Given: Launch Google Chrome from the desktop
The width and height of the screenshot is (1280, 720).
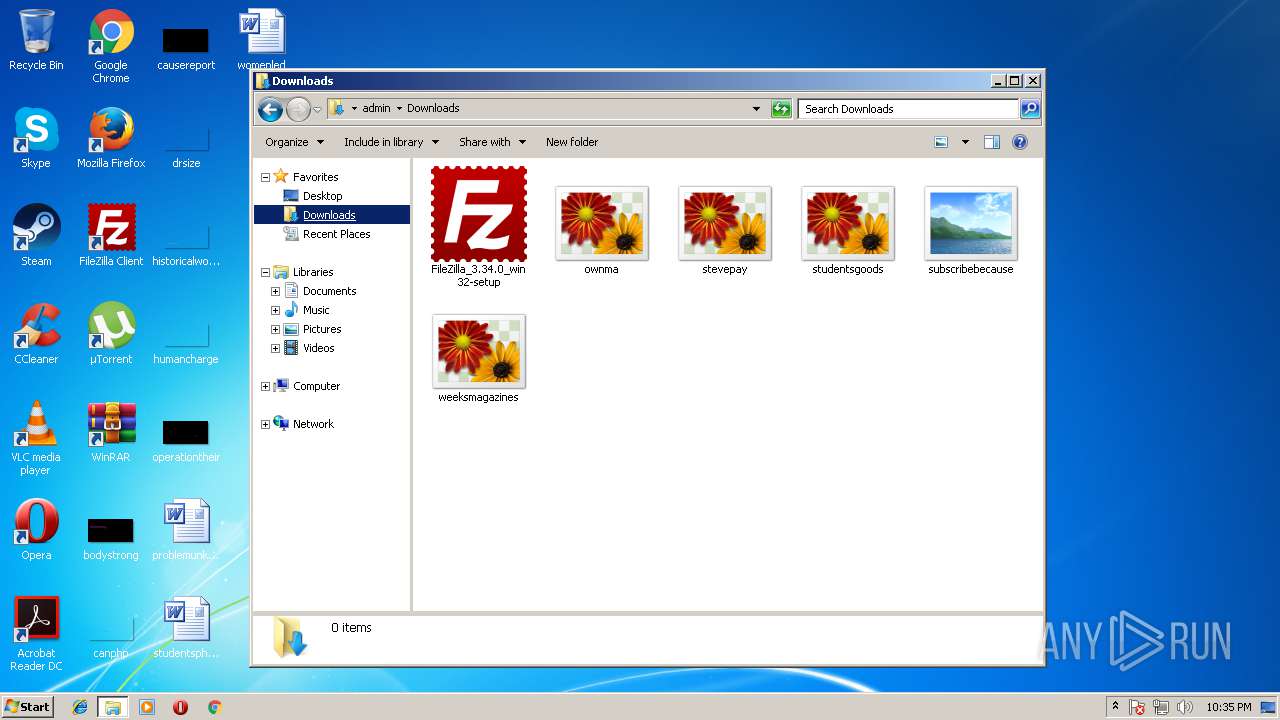Looking at the screenshot, I should coord(111,47).
